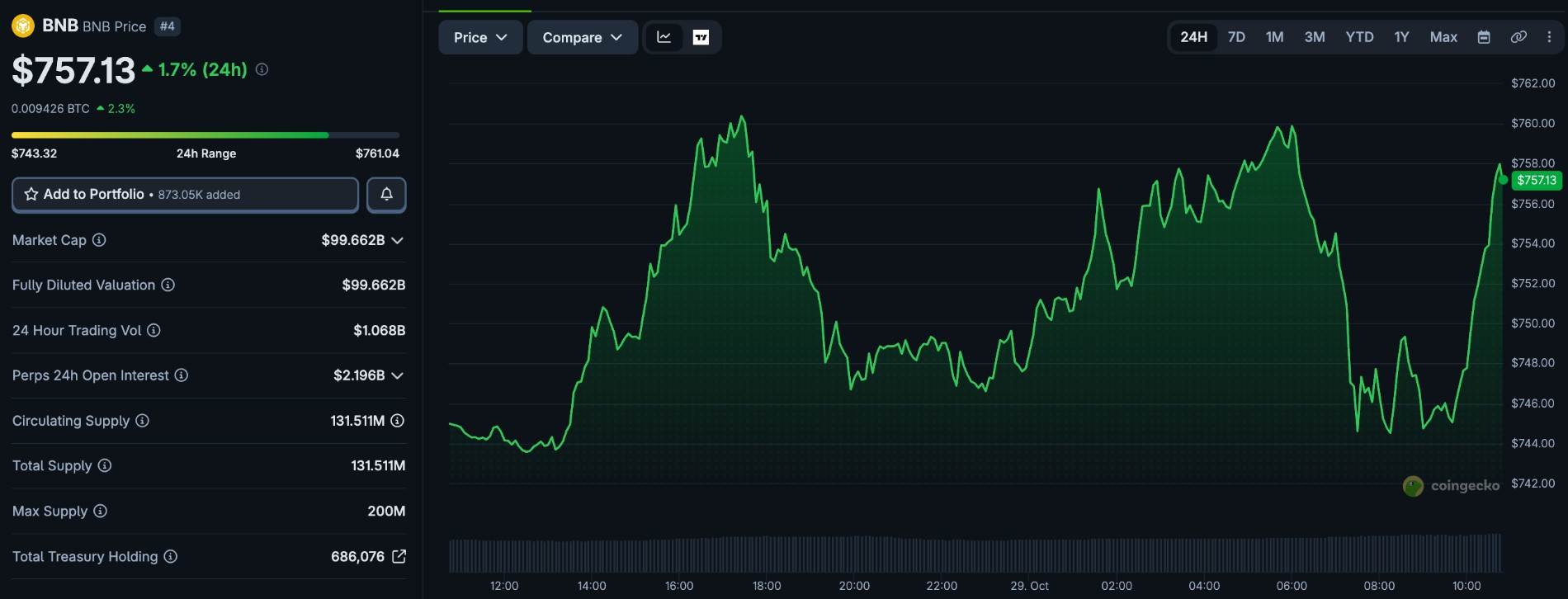The height and width of the screenshot is (599, 1568).
Task: Select the 7D time range tab
Action: pyautogui.click(x=1236, y=37)
